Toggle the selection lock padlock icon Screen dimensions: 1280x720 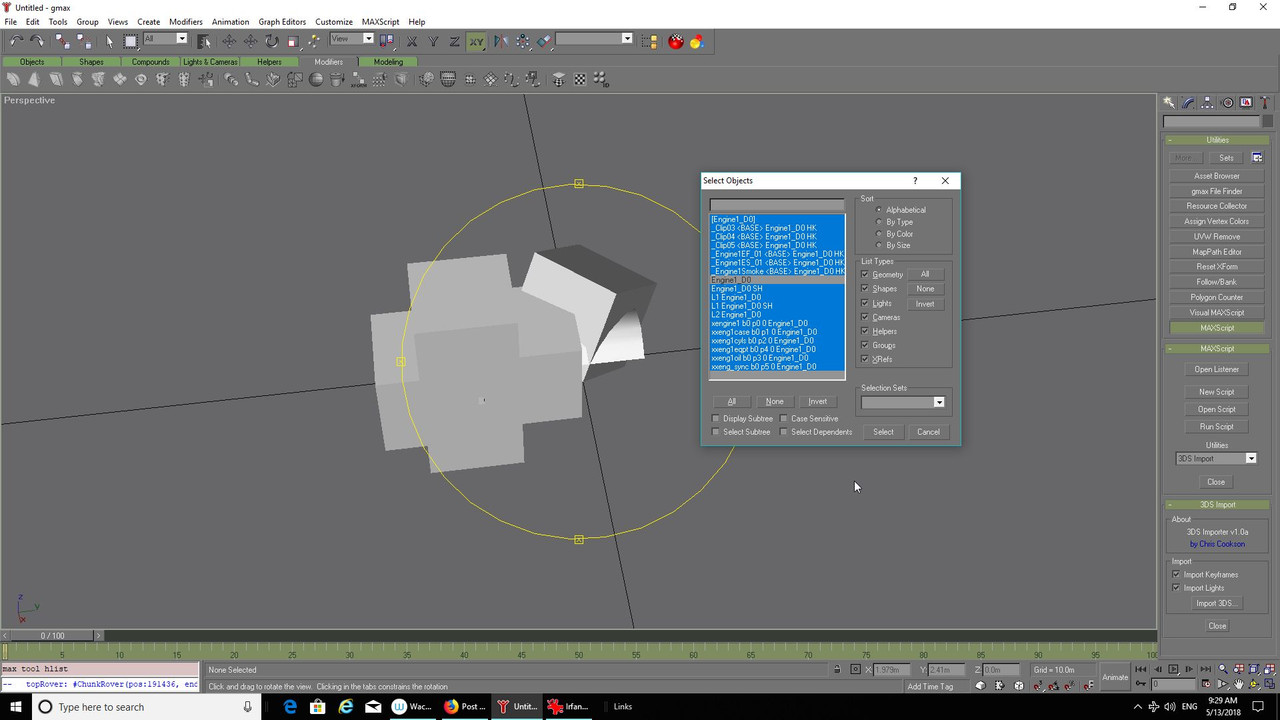click(x=837, y=670)
